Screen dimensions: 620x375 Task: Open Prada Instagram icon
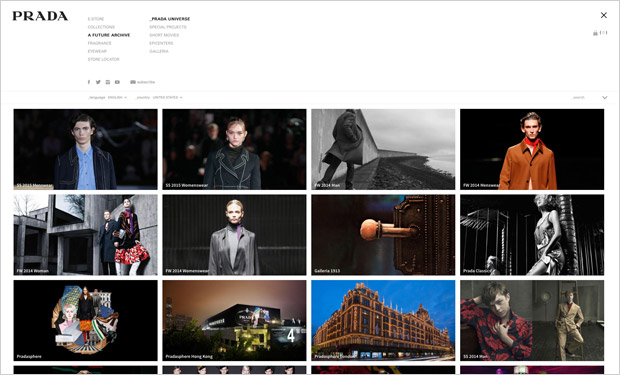[108, 82]
